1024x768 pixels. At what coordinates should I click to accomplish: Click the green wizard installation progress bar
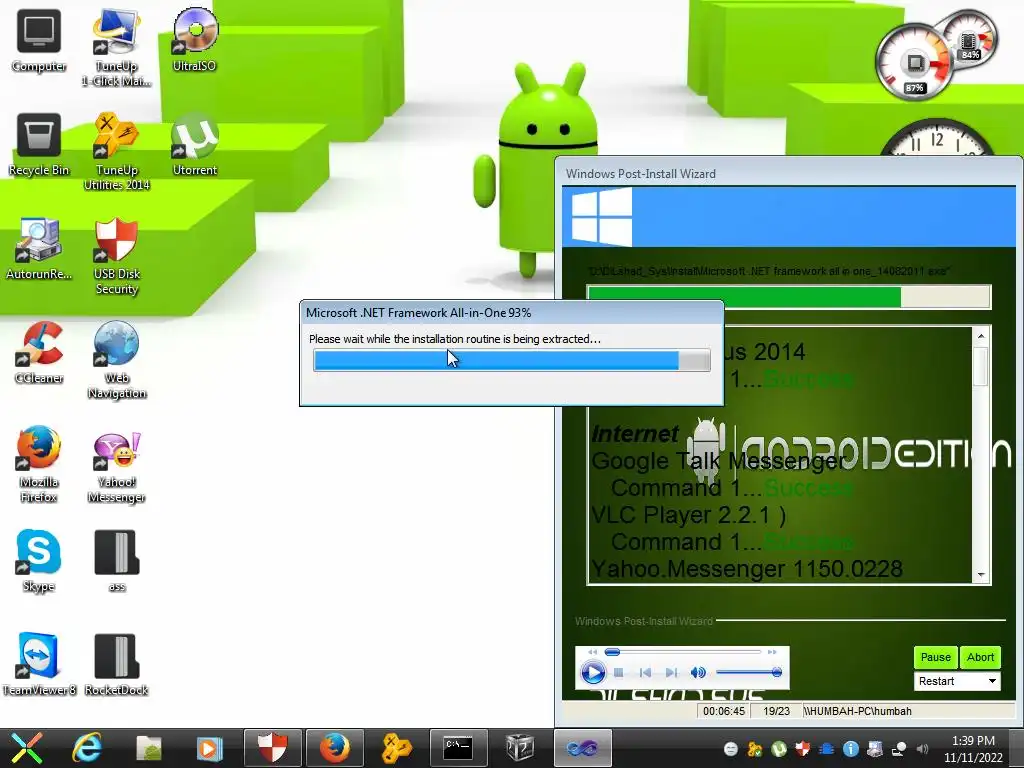coord(789,297)
